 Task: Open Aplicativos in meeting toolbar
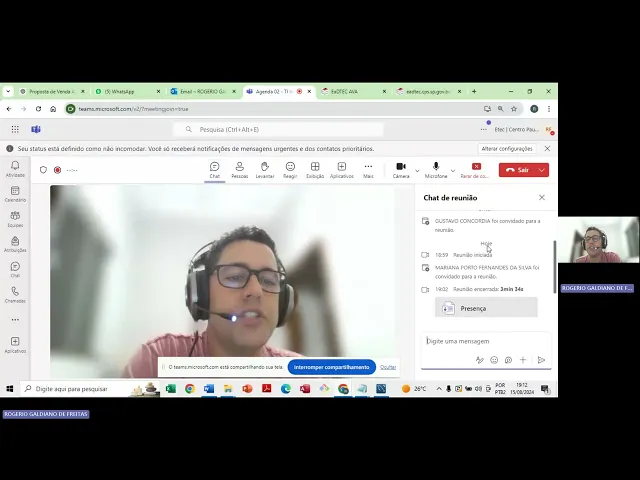(x=342, y=170)
